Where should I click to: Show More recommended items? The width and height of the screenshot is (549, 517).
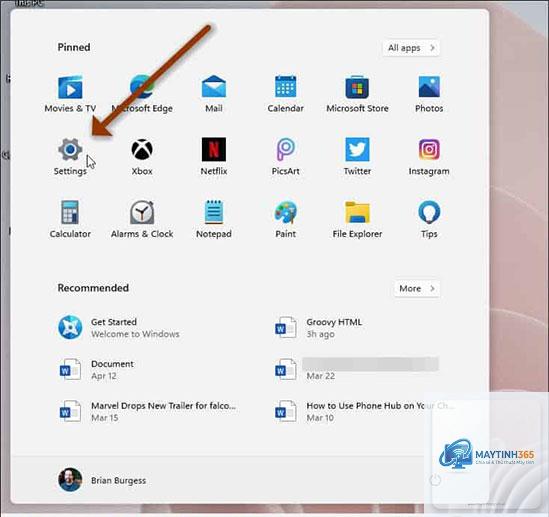coord(417,288)
